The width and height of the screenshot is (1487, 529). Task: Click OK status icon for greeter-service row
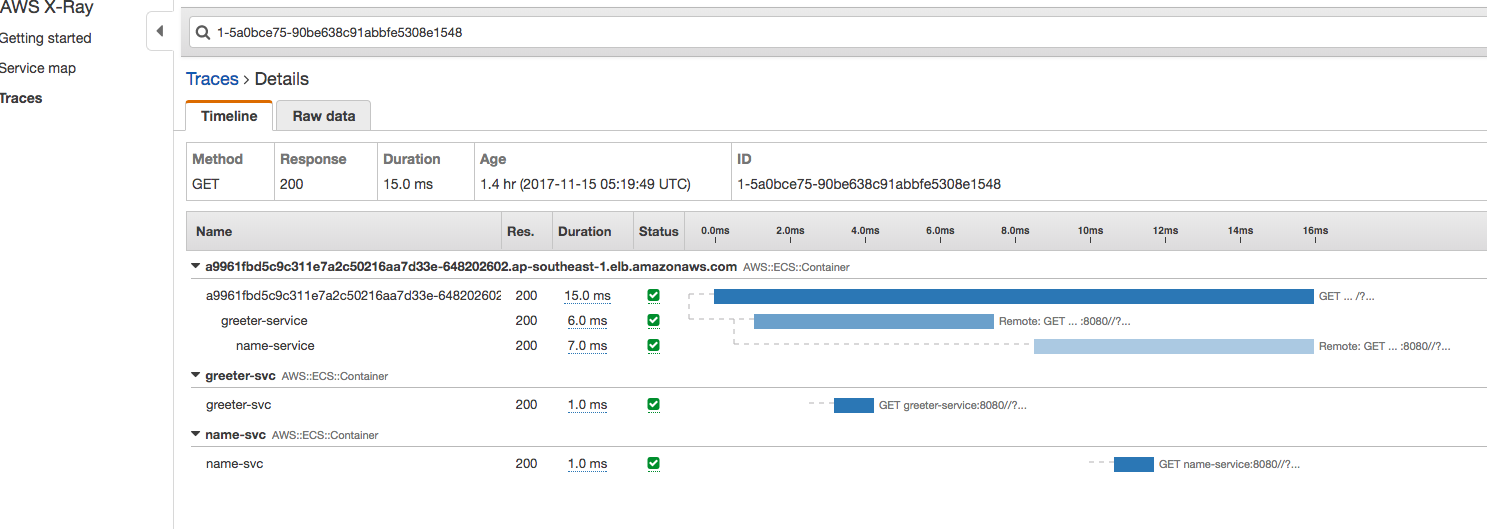click(654, 321)
